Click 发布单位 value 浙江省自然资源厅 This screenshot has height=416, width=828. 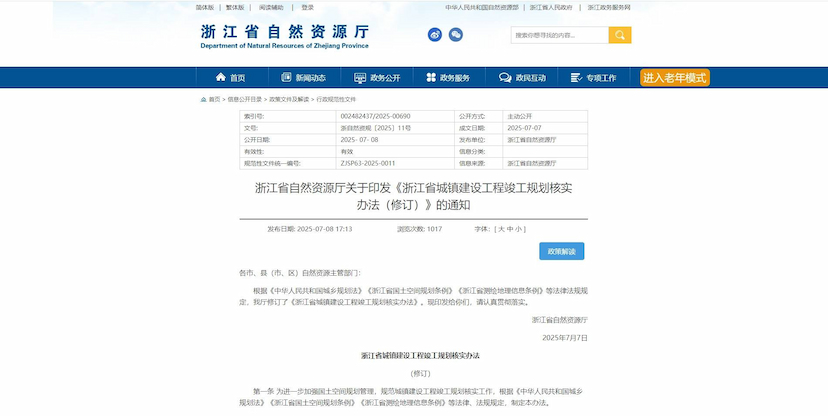point(532,140)
